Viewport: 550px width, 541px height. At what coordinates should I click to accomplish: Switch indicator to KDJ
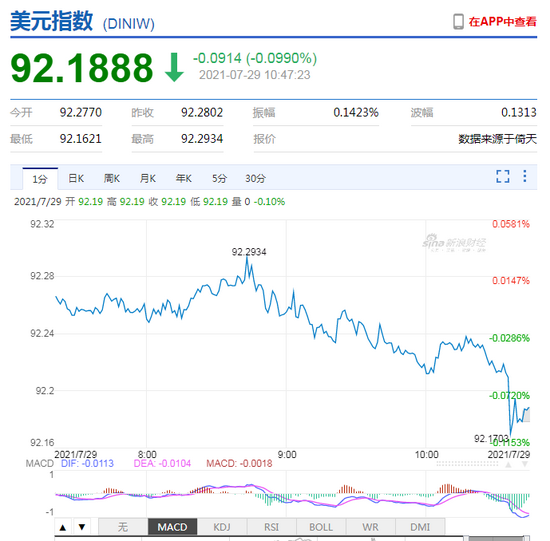[x=222, y=527]
